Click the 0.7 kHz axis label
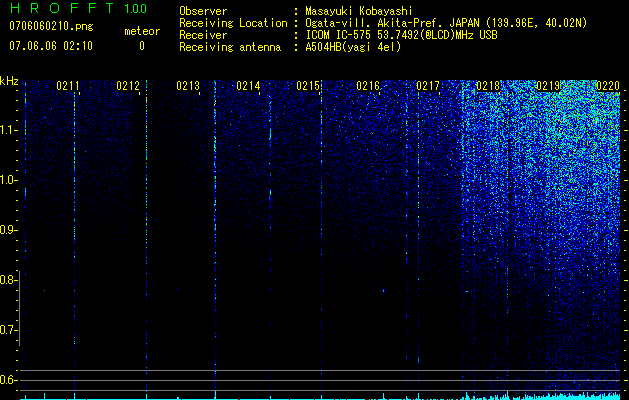Screen dimensions: 629x400 pos(9,330)
